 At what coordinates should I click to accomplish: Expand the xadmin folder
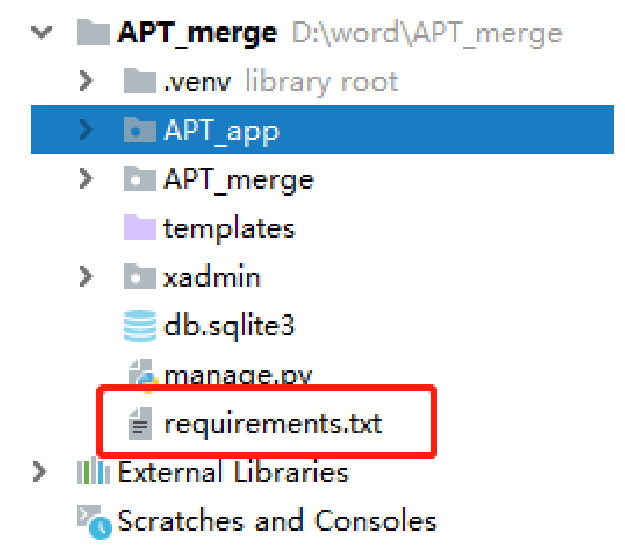pos(86,276)
